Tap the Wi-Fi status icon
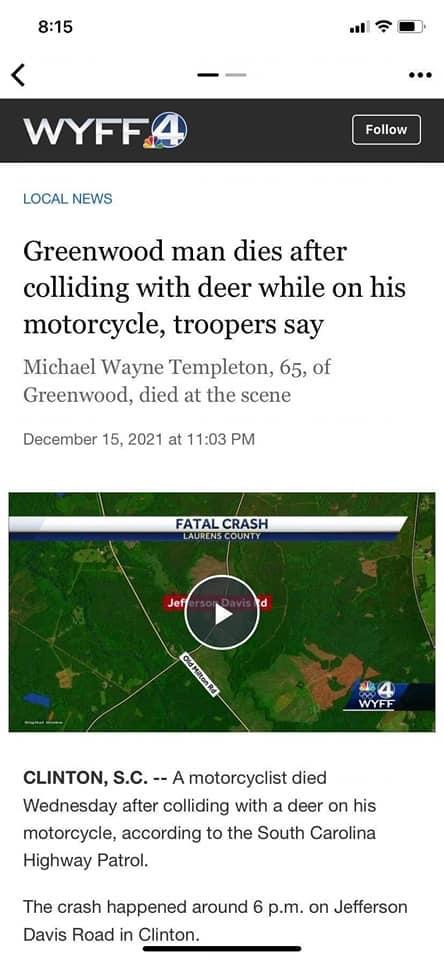Screen dimensions: 444x960 (x=384, y=26)
